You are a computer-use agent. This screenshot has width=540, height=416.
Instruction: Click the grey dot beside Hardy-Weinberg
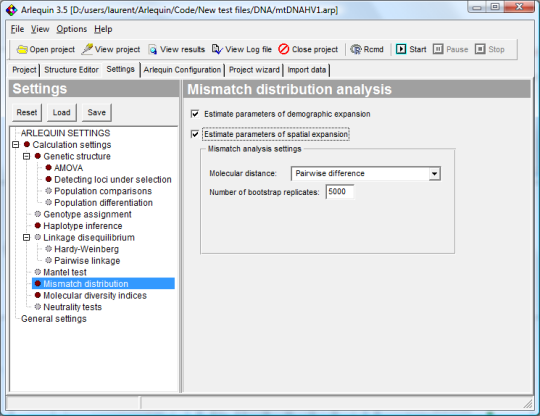click(49, 249)
